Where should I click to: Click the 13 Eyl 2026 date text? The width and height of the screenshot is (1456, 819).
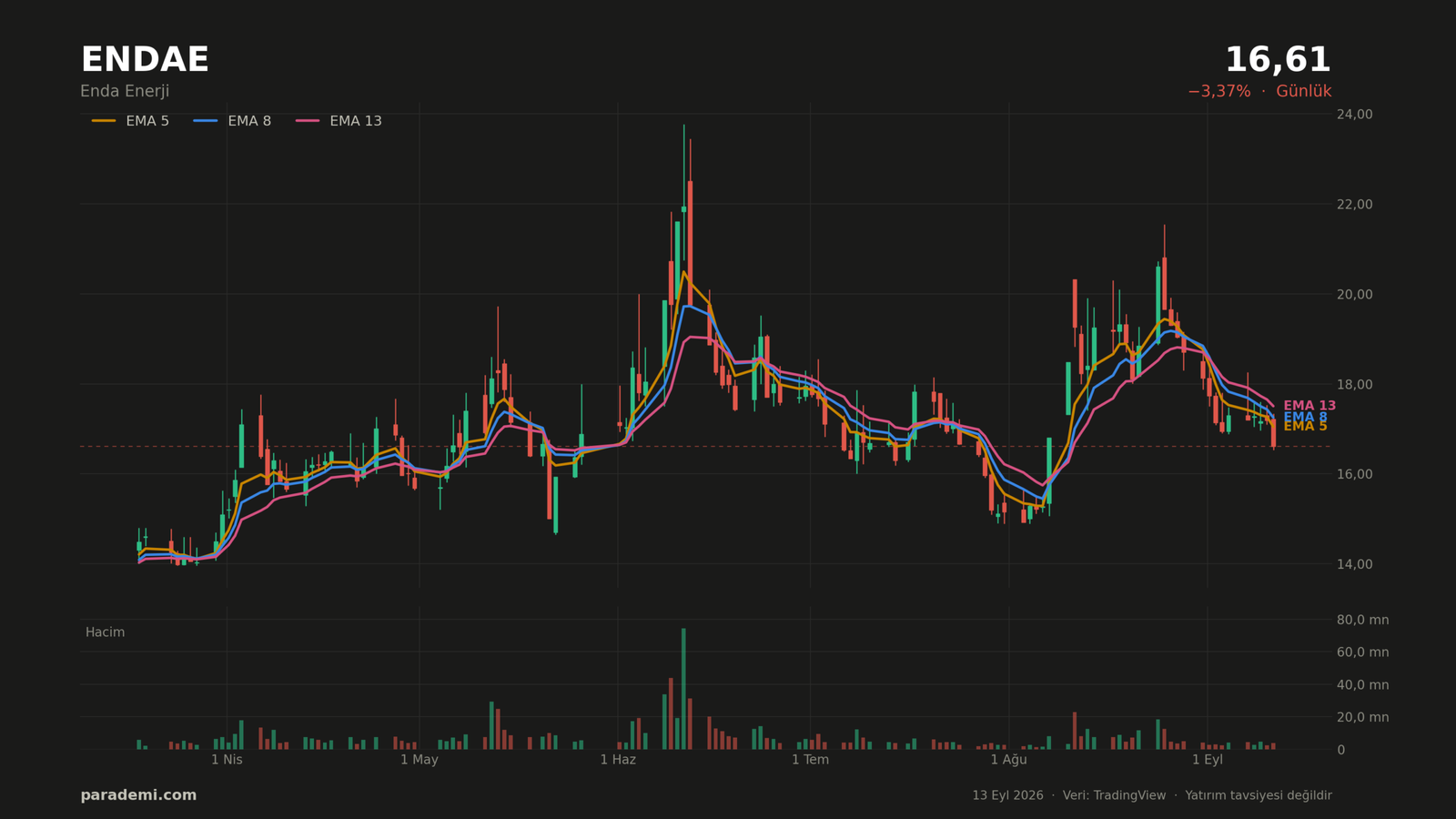coord(1007,795)
